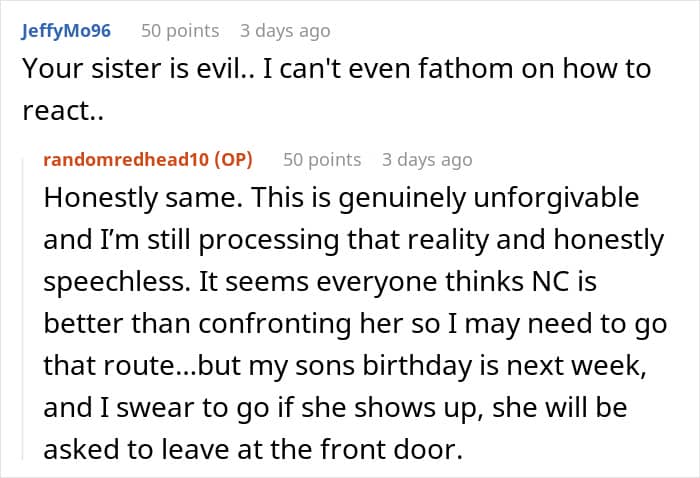Click the 50 points score beside randomredhead10
The width and height of the screenshot is (700, 478).
322,159
